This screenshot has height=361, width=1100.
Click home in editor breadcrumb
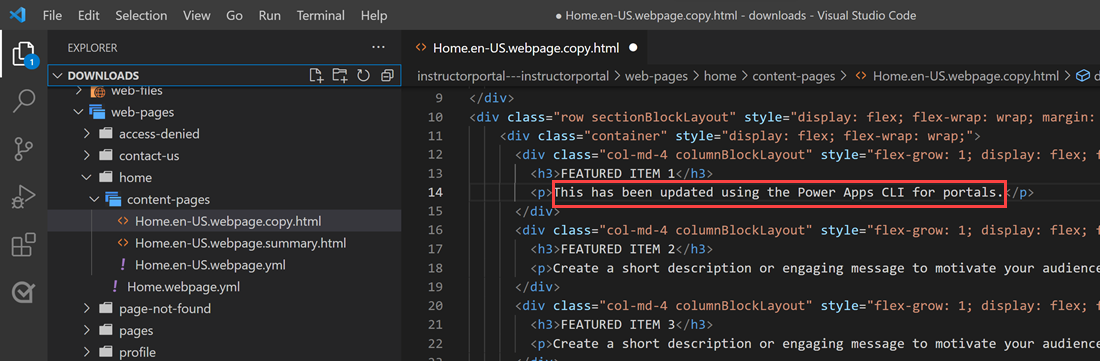click(x=720, y=76)
